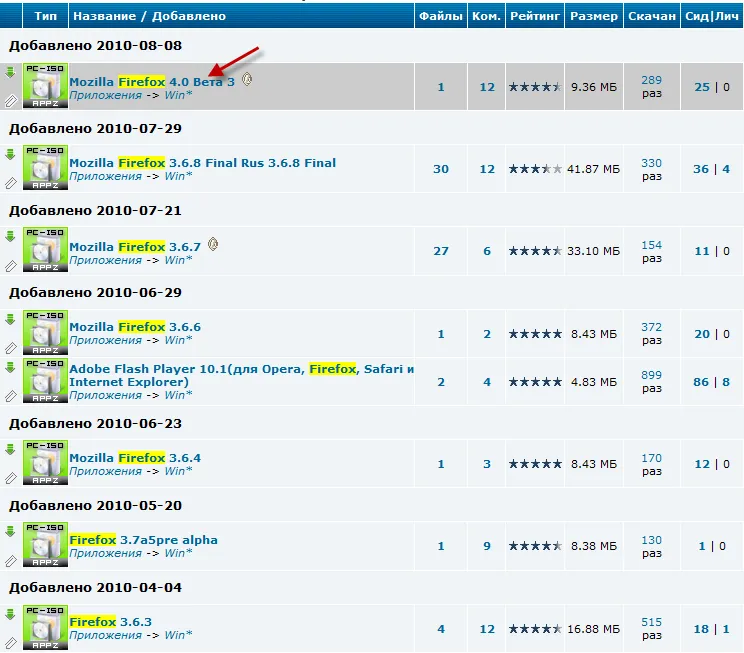Sort by the Лич column header
This screenshot has height=653, width=744.
[727, 16]
